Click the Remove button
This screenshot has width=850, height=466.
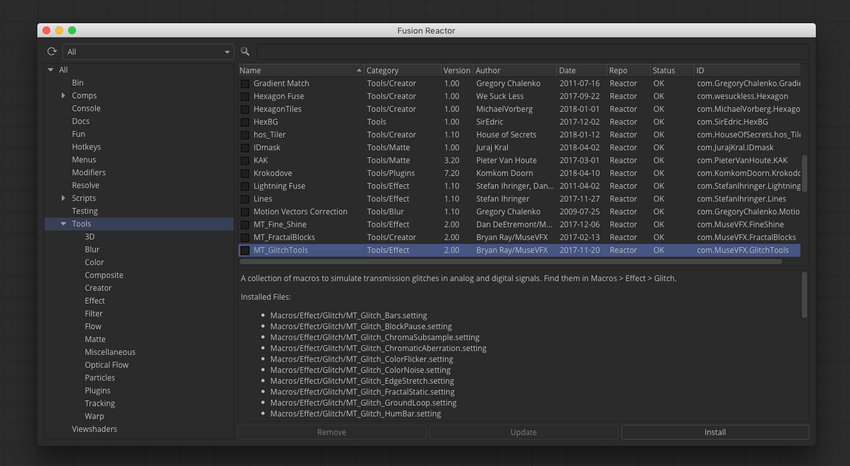332,432
